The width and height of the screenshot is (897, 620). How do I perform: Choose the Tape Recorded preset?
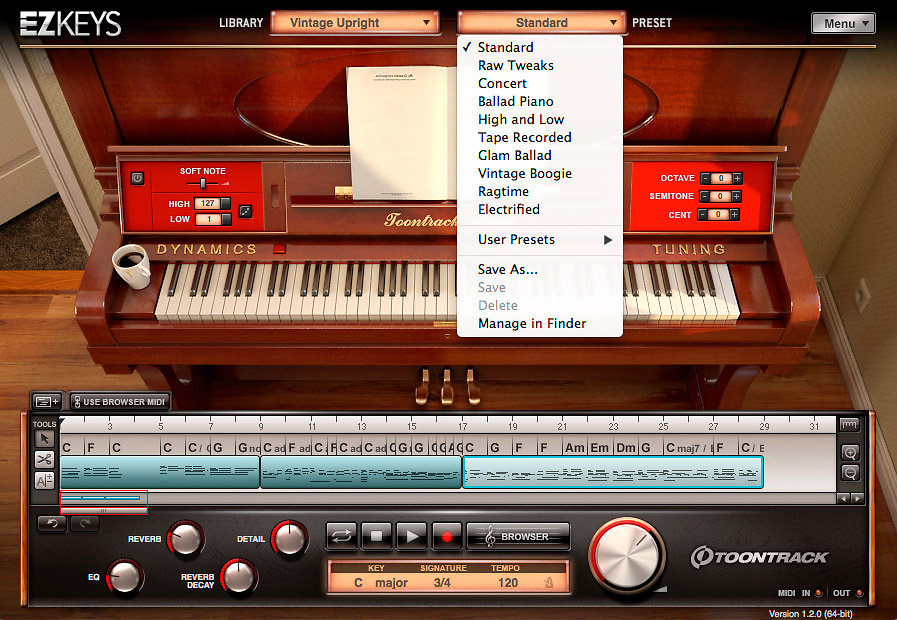(x=540, y=137)
